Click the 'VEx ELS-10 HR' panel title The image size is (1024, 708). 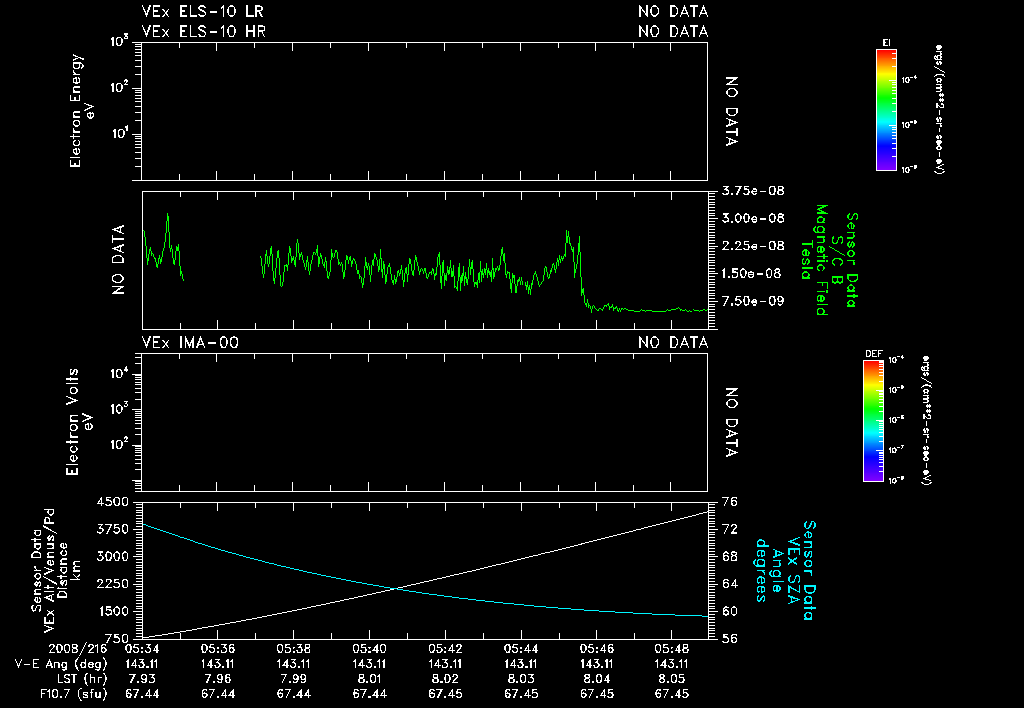tap(204, 31)
